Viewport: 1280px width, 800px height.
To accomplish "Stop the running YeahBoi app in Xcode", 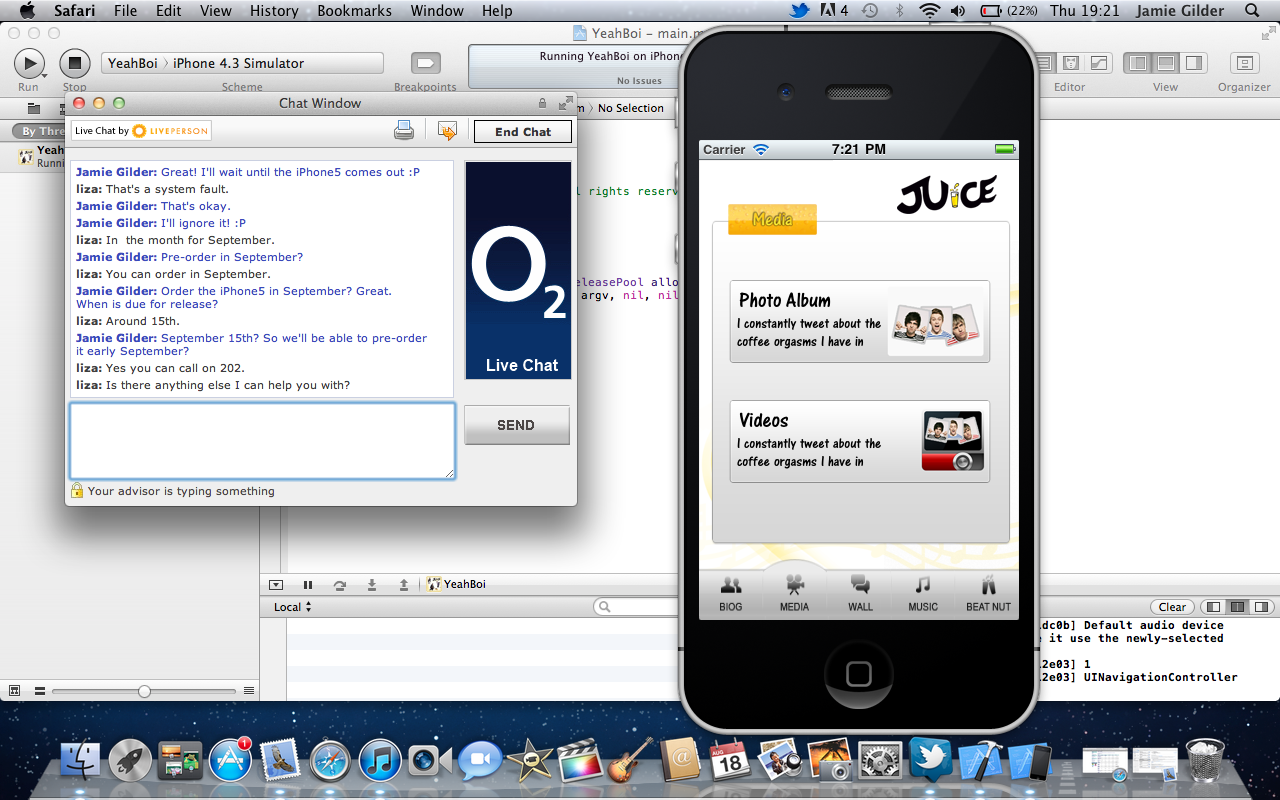I will pyautogui.click(x=75, y=64).
